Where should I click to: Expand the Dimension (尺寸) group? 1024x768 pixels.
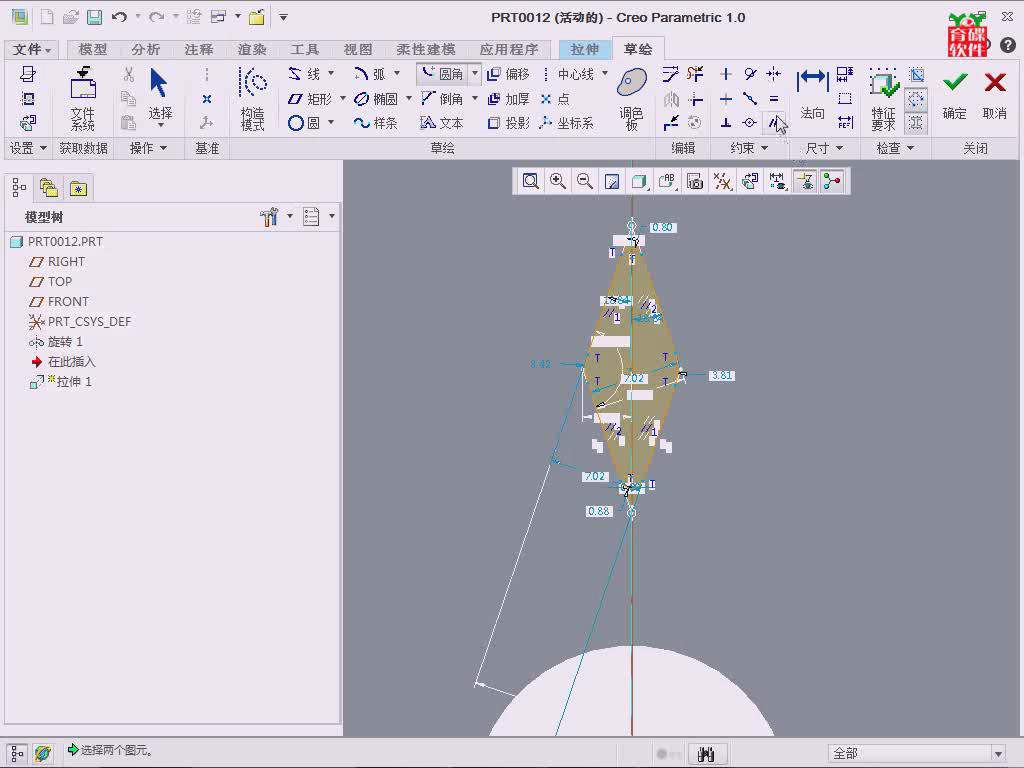coord(824,148)
